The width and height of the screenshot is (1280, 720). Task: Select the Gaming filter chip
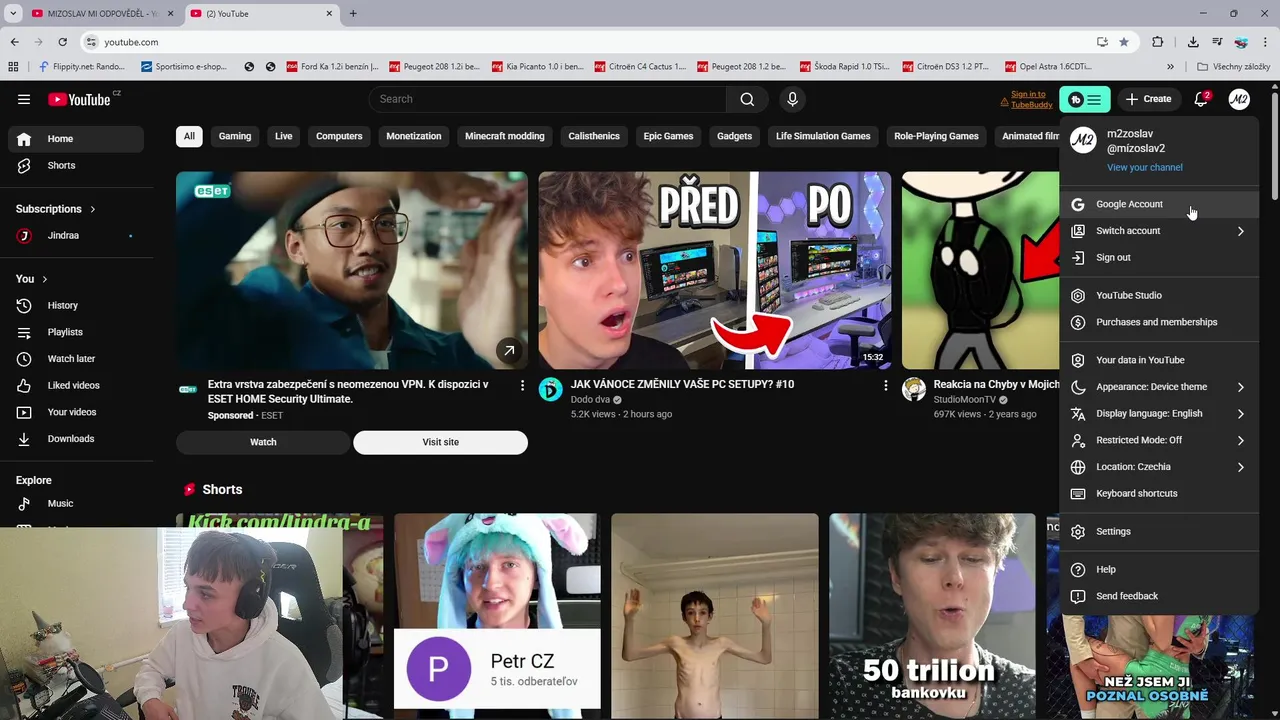(235, 136)
